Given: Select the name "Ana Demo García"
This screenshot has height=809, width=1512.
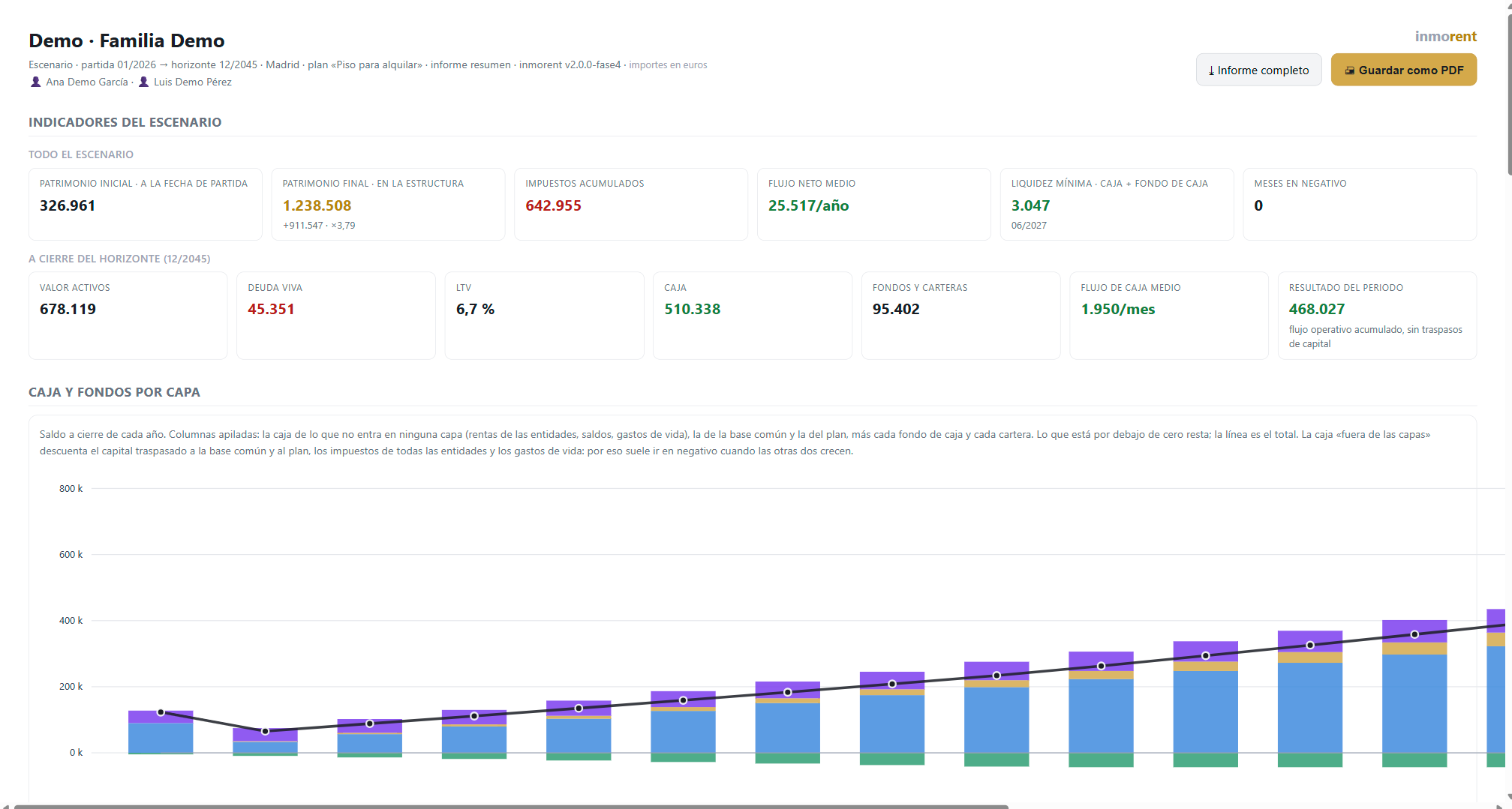Looking at the screenshot, I should click(87, 82).
